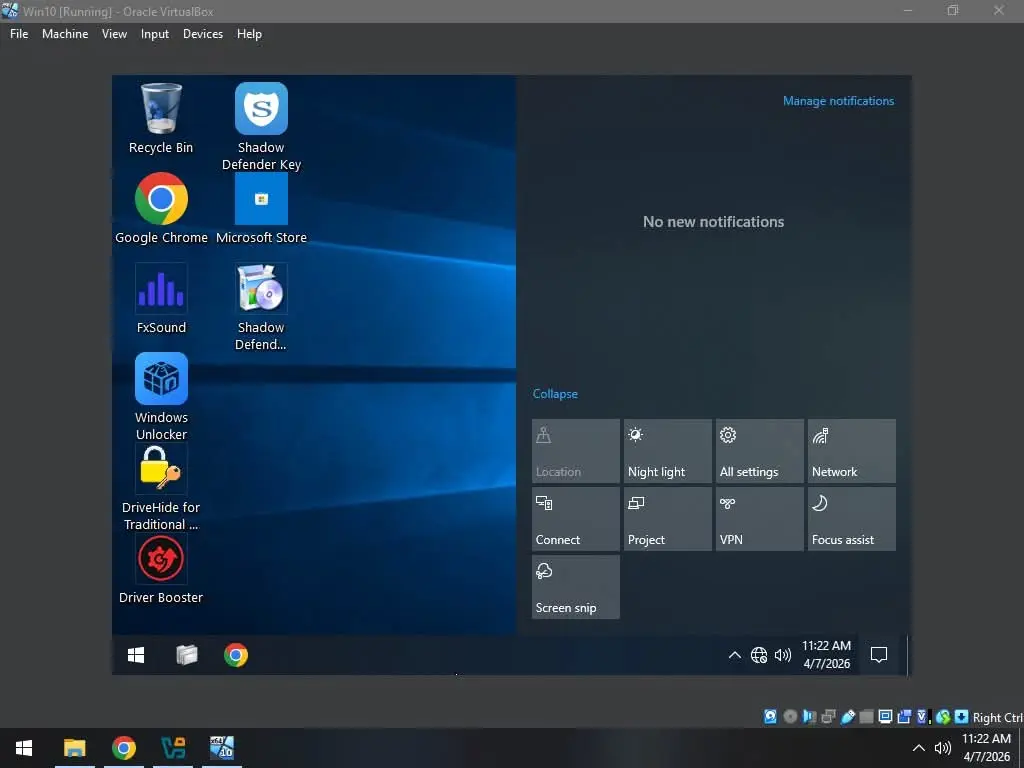Click guest clock showing 11:22 AM
This screenshot has width=1024, height=768.
[826, 654]
